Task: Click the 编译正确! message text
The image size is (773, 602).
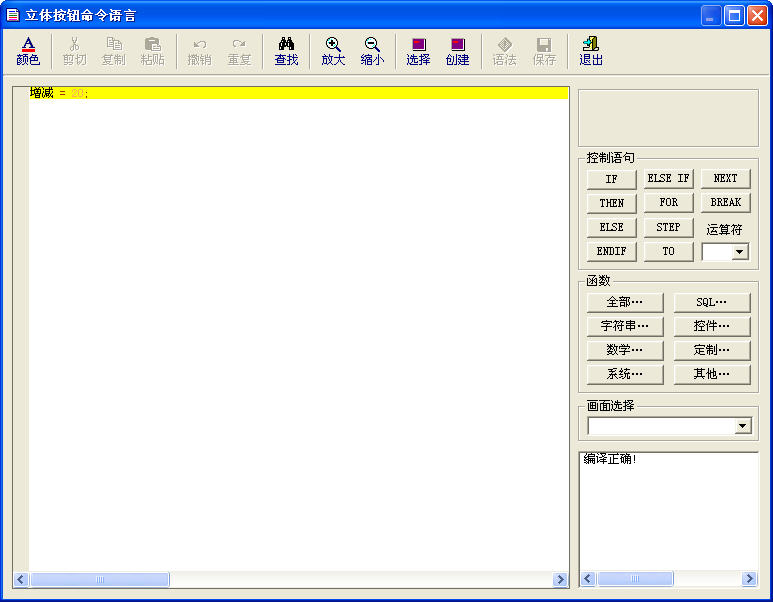Action: (x=610, y=459)
